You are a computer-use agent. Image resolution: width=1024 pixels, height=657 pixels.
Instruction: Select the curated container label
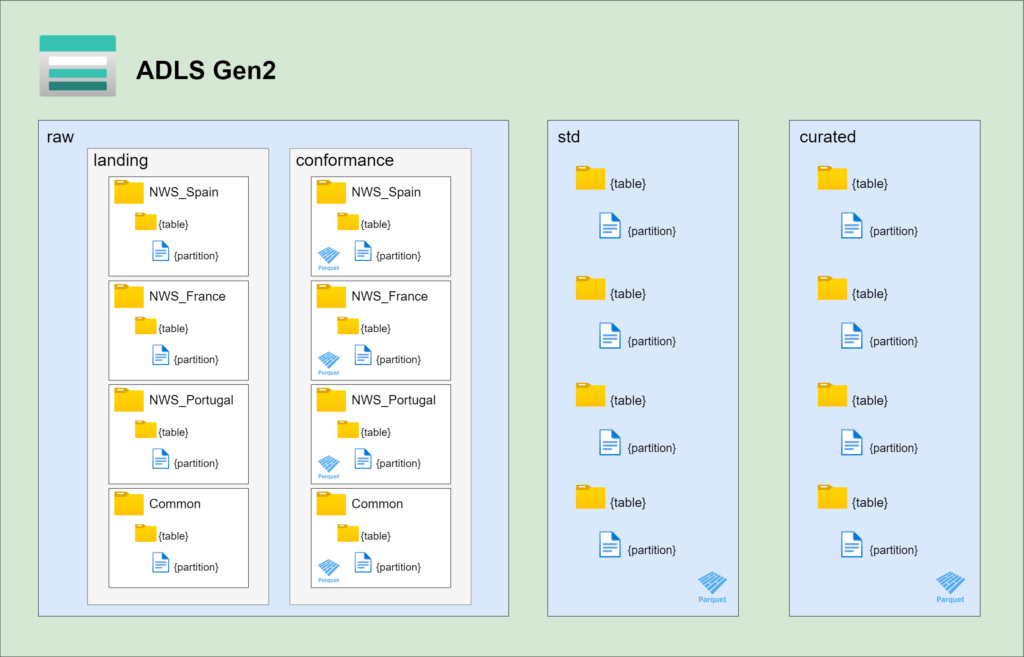[827, 136]
